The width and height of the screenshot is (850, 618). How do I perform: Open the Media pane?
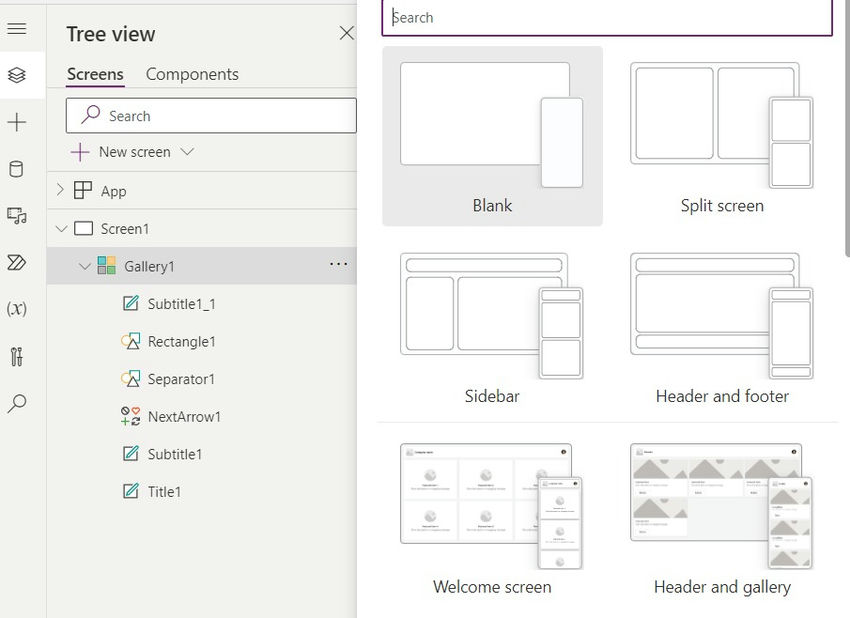pyautogui.click(x=17, y=216)
